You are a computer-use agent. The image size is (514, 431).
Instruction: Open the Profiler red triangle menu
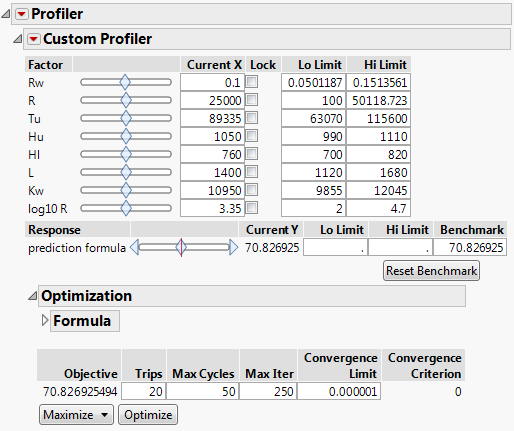click(22, 14)
